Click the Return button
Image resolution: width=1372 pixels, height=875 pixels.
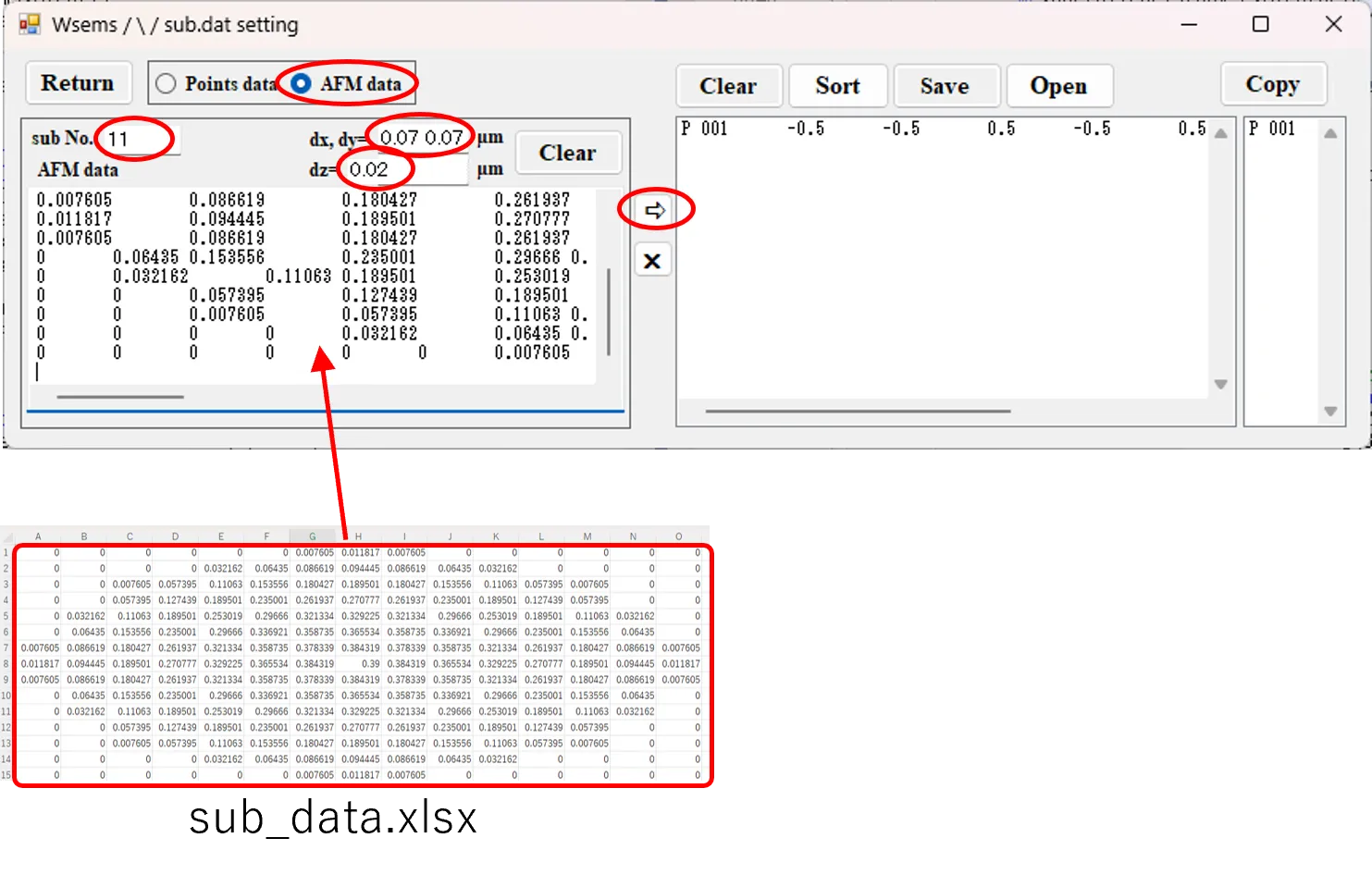click(78, 83)
